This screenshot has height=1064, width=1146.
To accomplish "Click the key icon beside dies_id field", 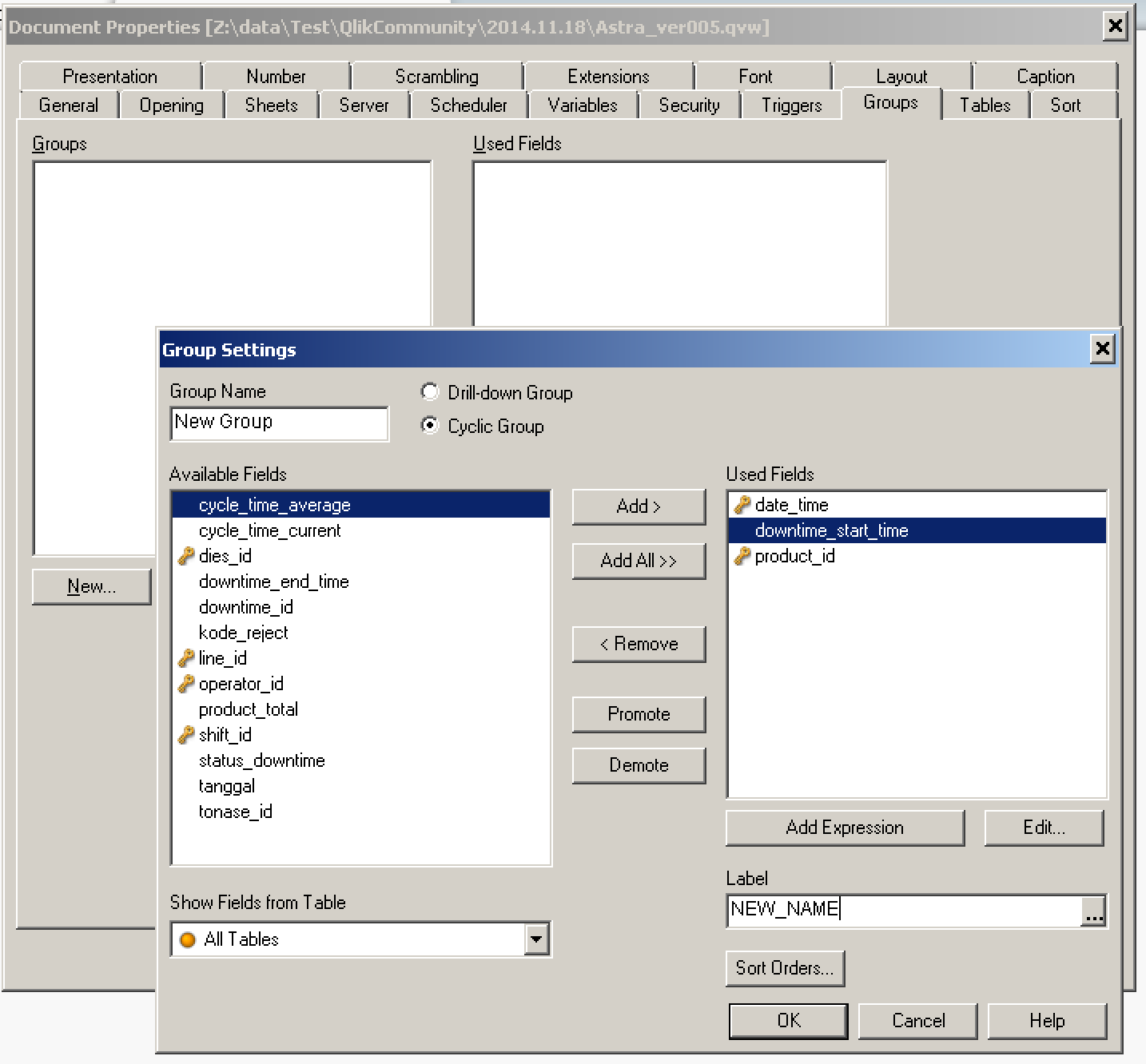I will click(185, 556).
